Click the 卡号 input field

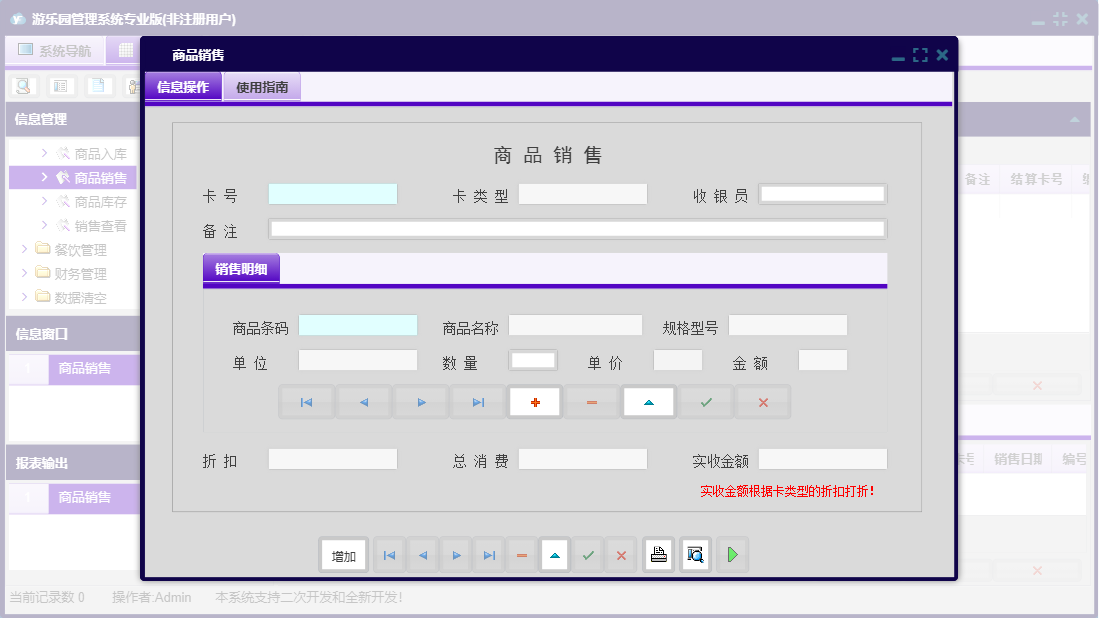tap(331, 193)
